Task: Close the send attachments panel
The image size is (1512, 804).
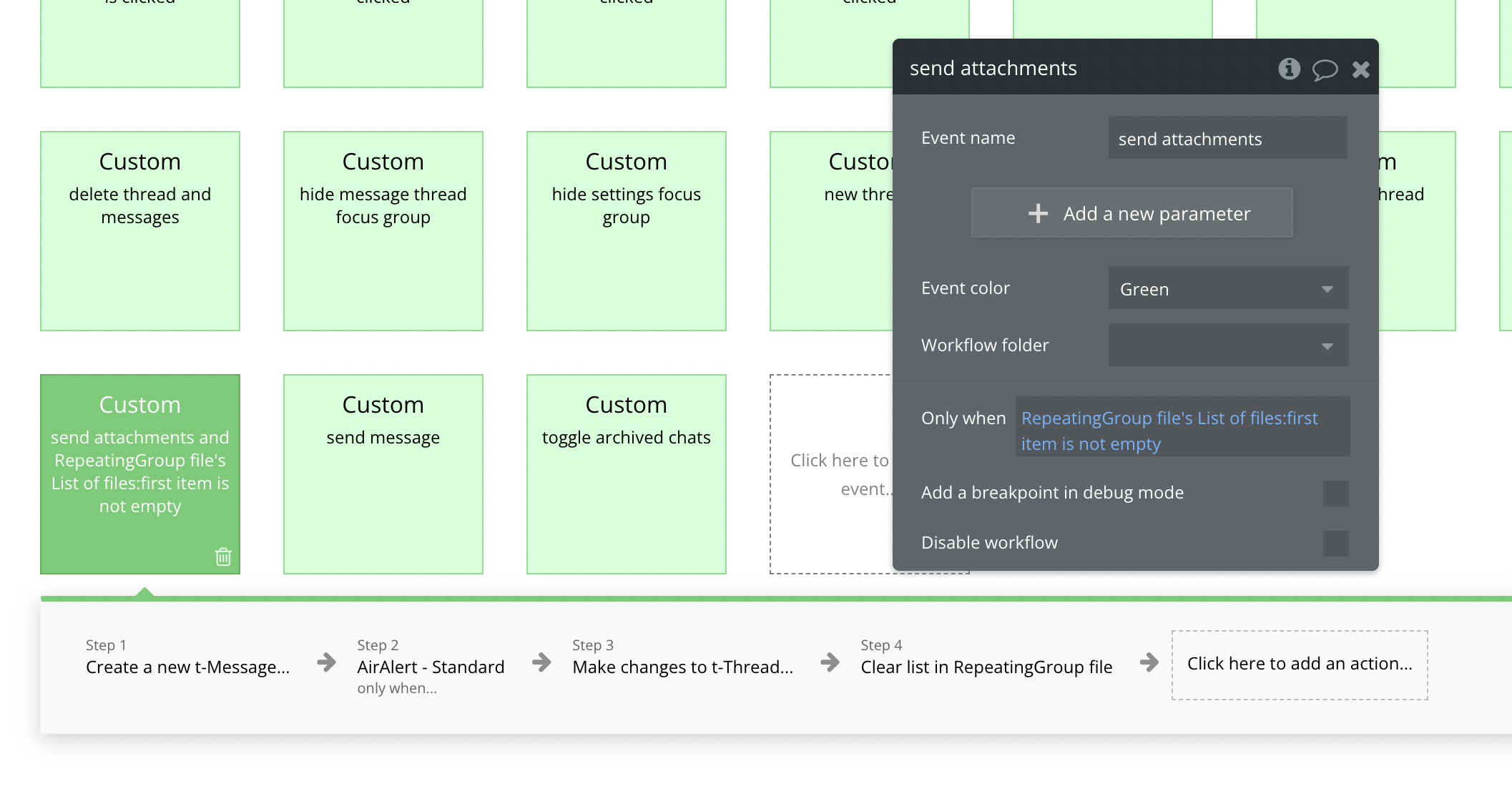Action: coord(1360,69)
